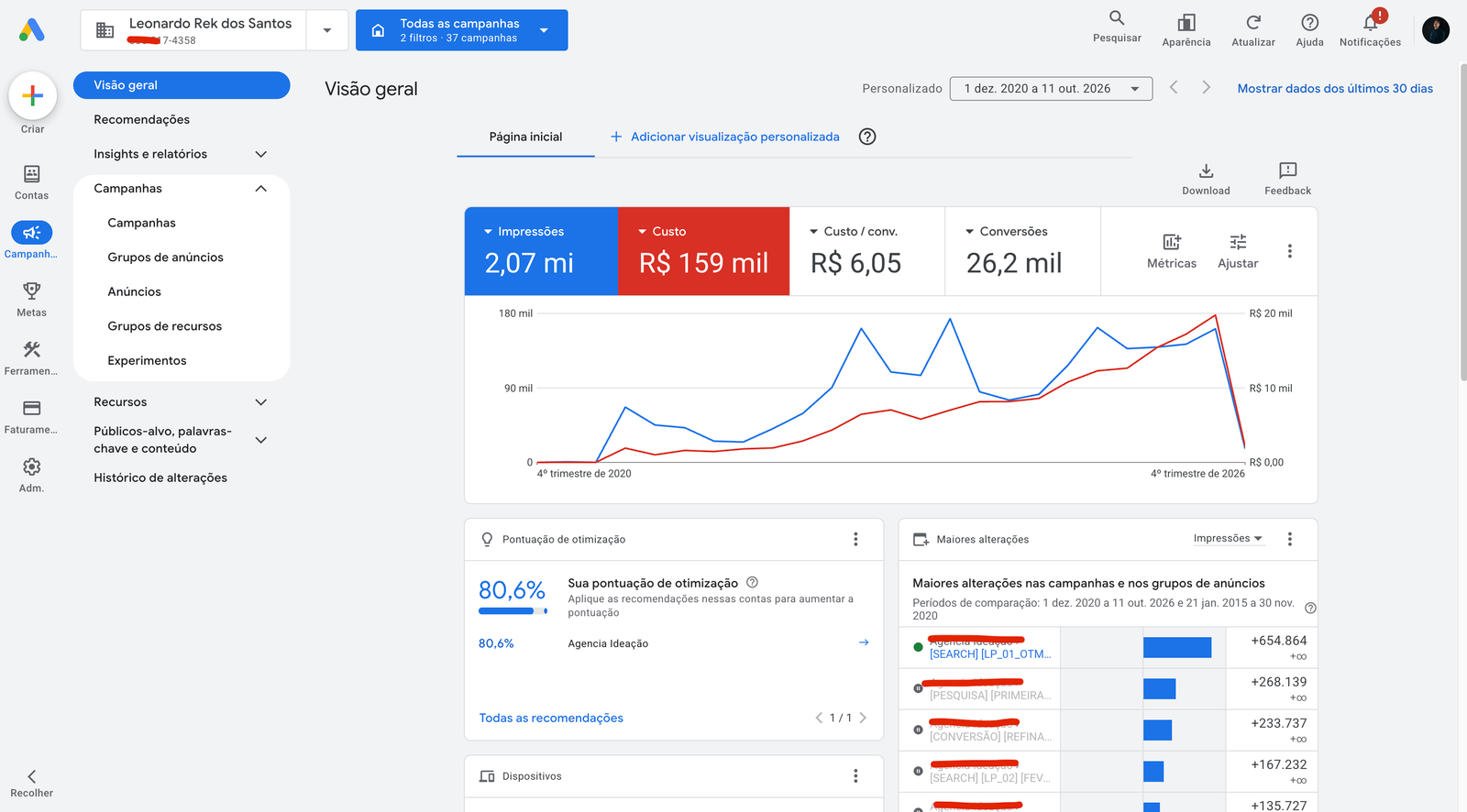Collapse the Campanhas section
Image resolution: width=1467 pixels, height=812 pixels.
pos(261,189)
